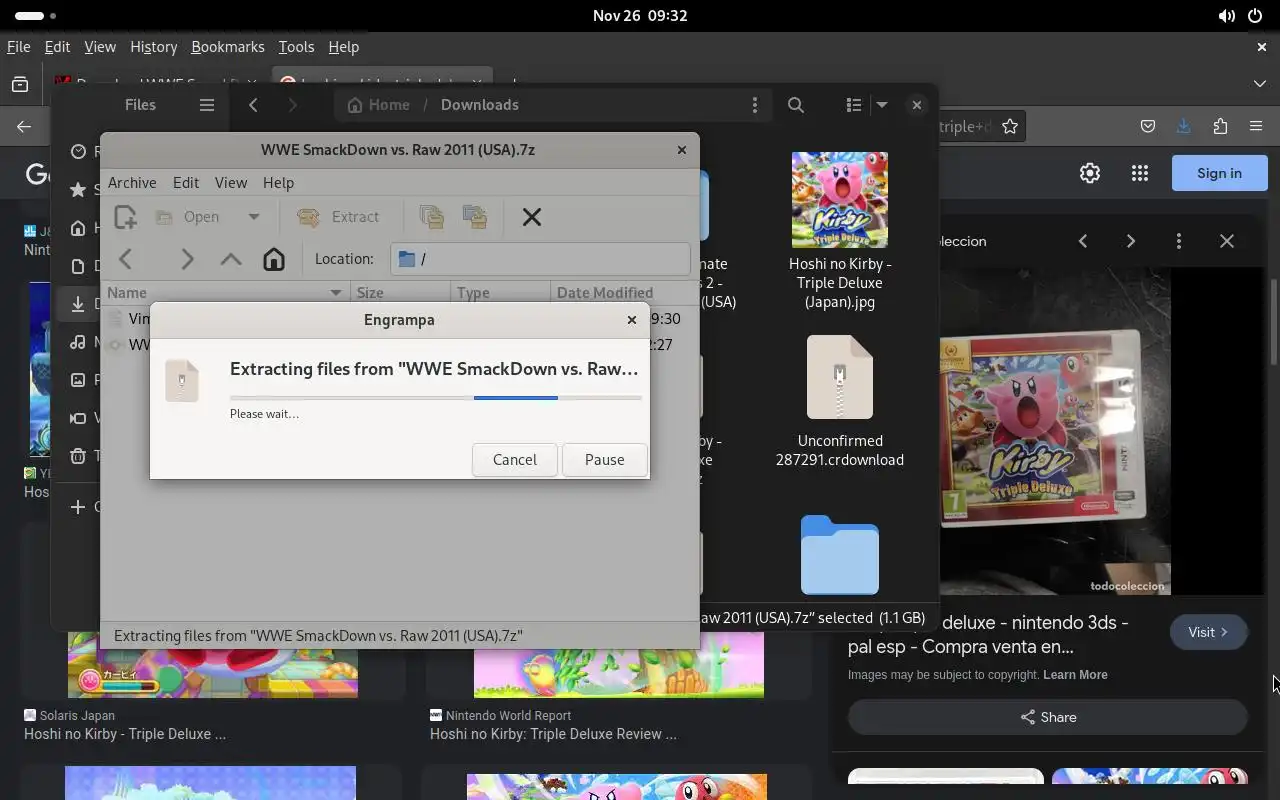Share the previewed image
The image size is (1280, 800).
click(1048, 717)
